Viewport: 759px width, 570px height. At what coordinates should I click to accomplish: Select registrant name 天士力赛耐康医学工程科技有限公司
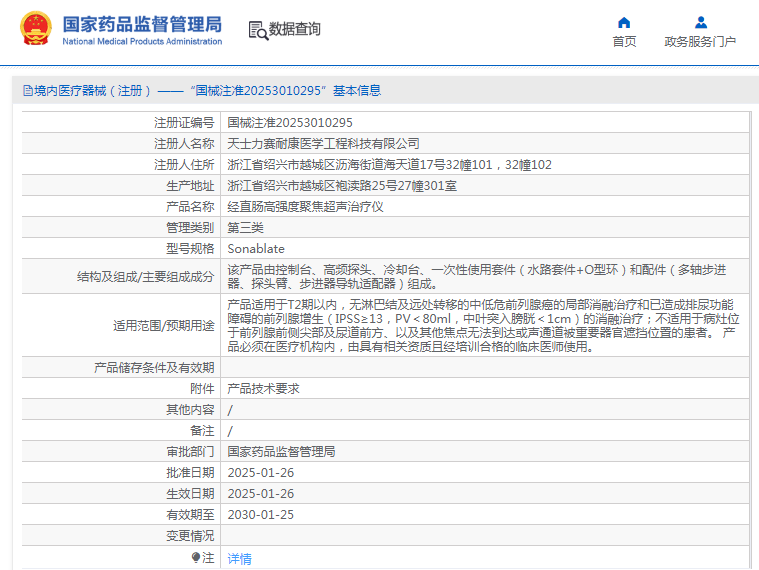point(323,144)
